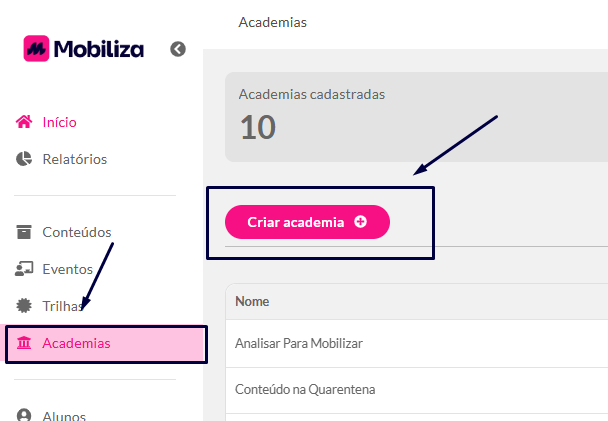Select Trilhas in the sidebar
This screenshot has width=608, height=421.
coord(62,306)
